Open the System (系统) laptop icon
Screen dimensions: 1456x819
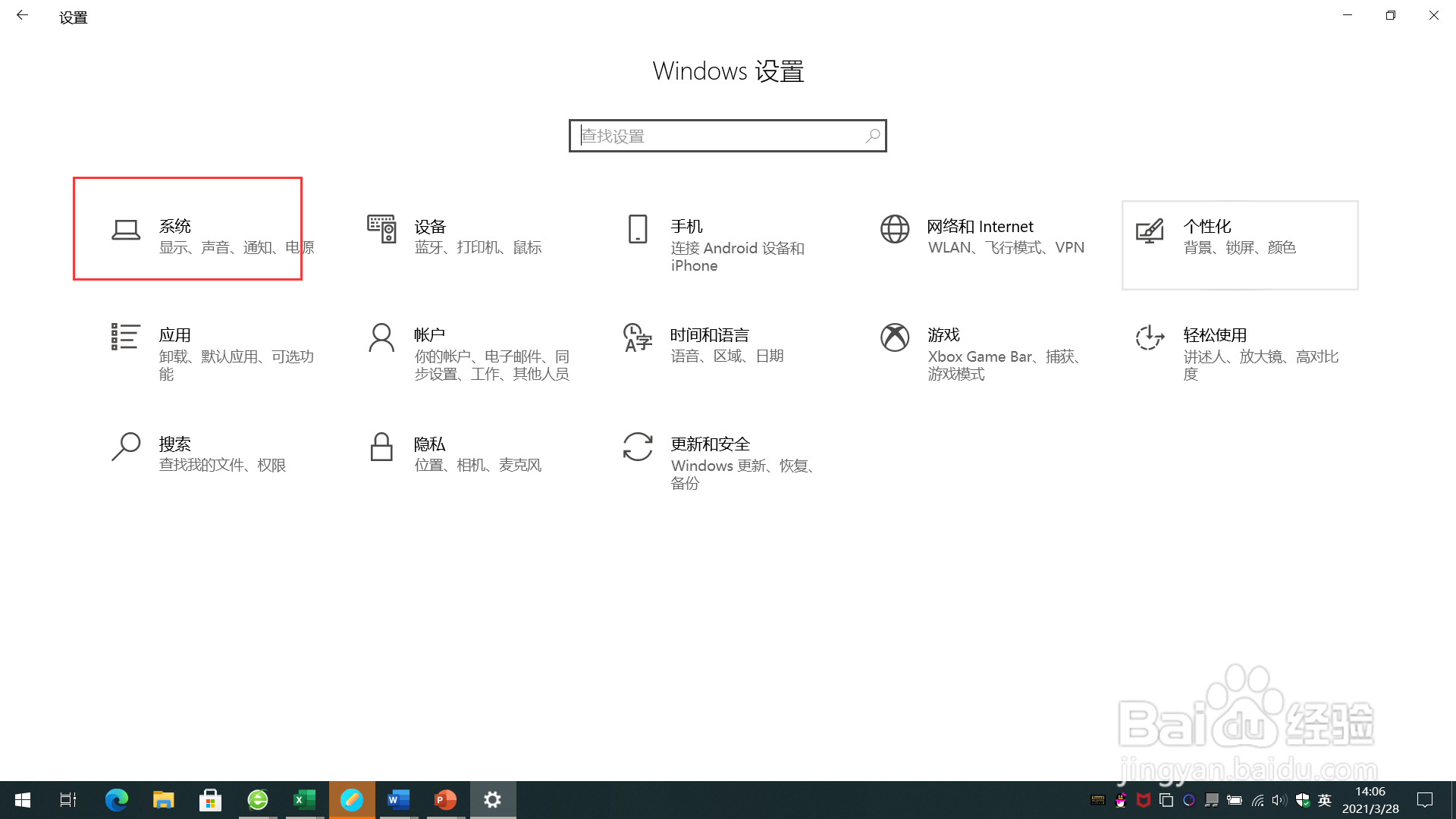coord(126,230)
